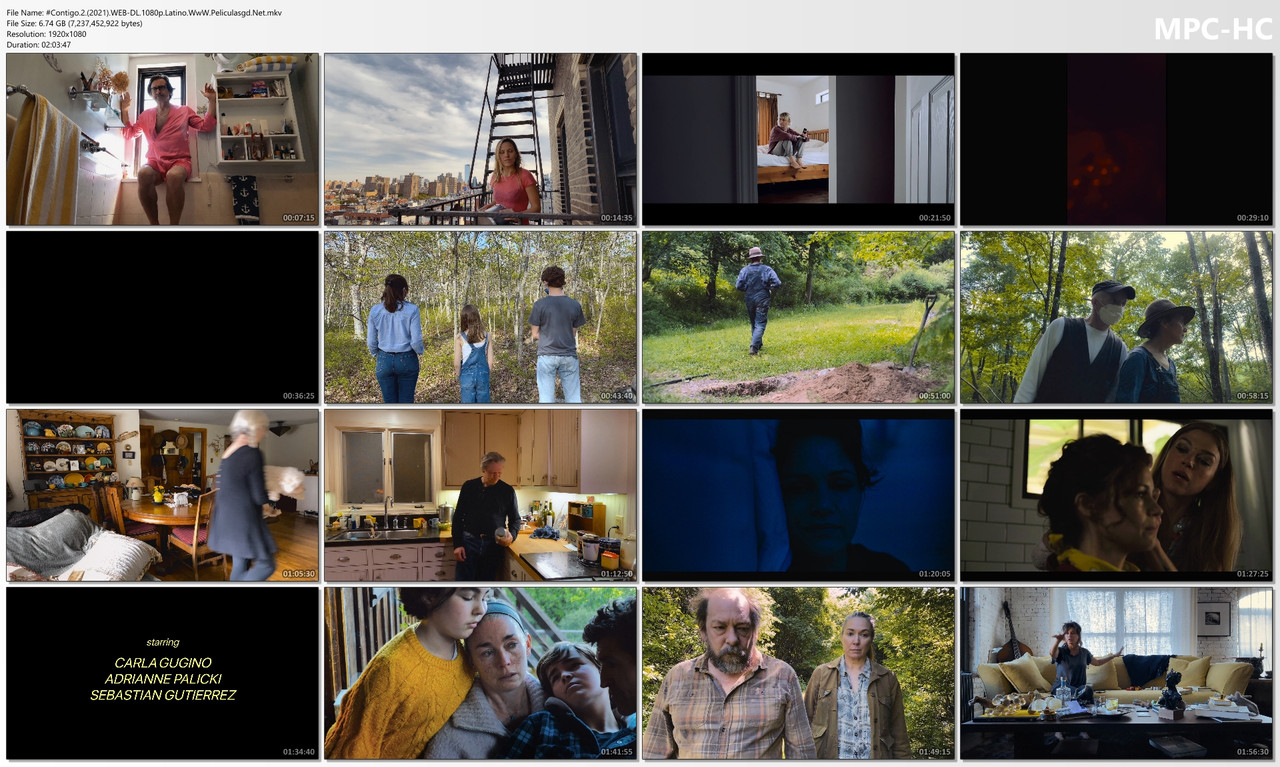The height and width of the screenshot is (767, 1280).
Task: Click the MPC-HC logo text
Action: (1213, 29)
